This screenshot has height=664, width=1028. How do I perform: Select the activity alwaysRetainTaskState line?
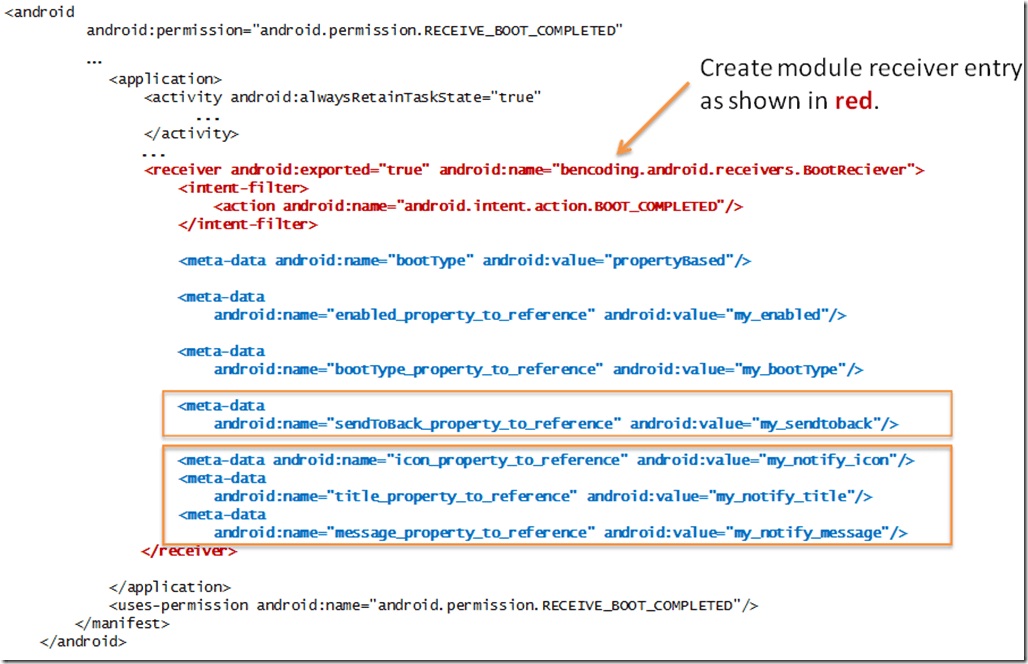[343, 97]
